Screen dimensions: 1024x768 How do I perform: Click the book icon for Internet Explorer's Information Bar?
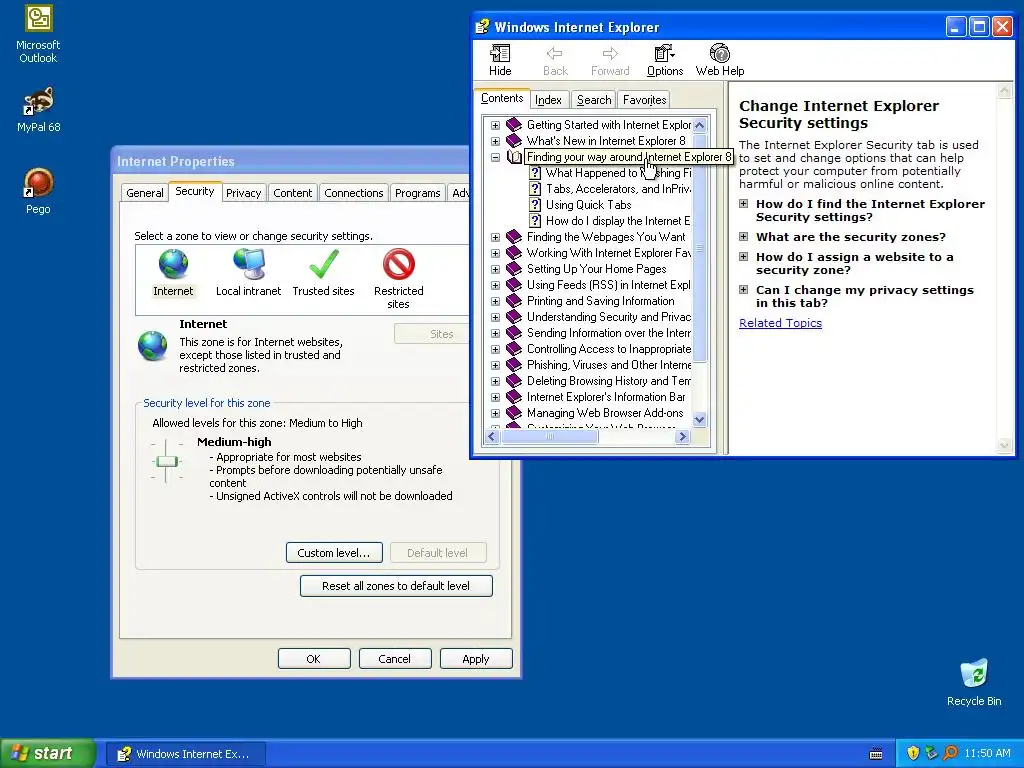pyautogui.click(x=514, y=397)
